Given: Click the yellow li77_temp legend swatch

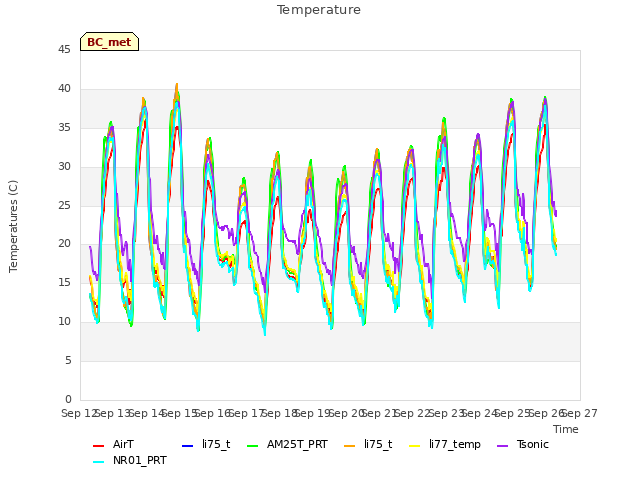Looking at the screenshot, I should (415, 446).
